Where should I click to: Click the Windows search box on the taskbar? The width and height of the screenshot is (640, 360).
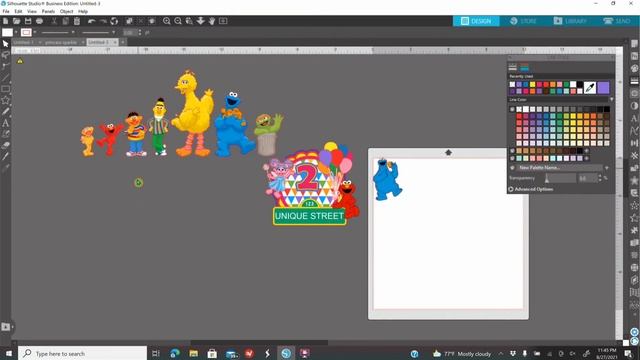pyautogui.click(x=82, y=353)
